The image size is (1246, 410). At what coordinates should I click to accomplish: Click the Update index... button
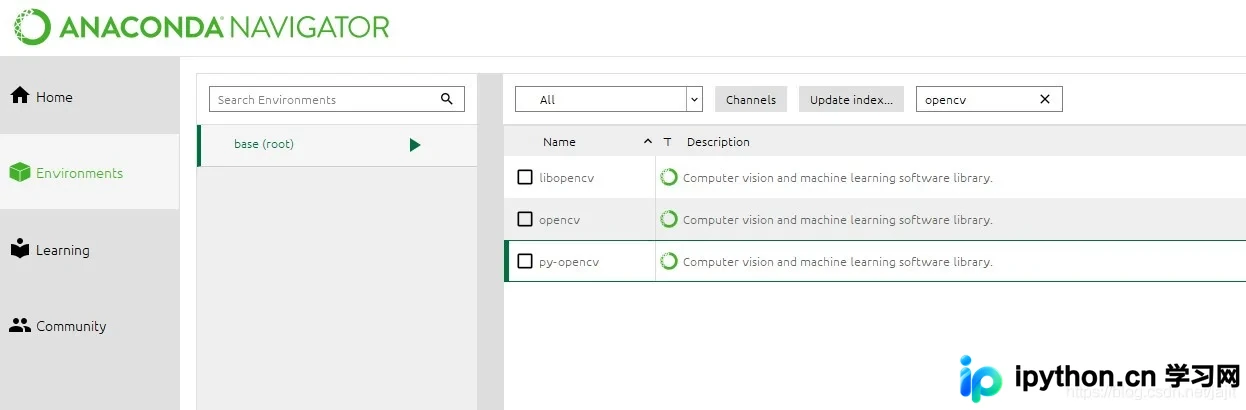pos(851,99)
